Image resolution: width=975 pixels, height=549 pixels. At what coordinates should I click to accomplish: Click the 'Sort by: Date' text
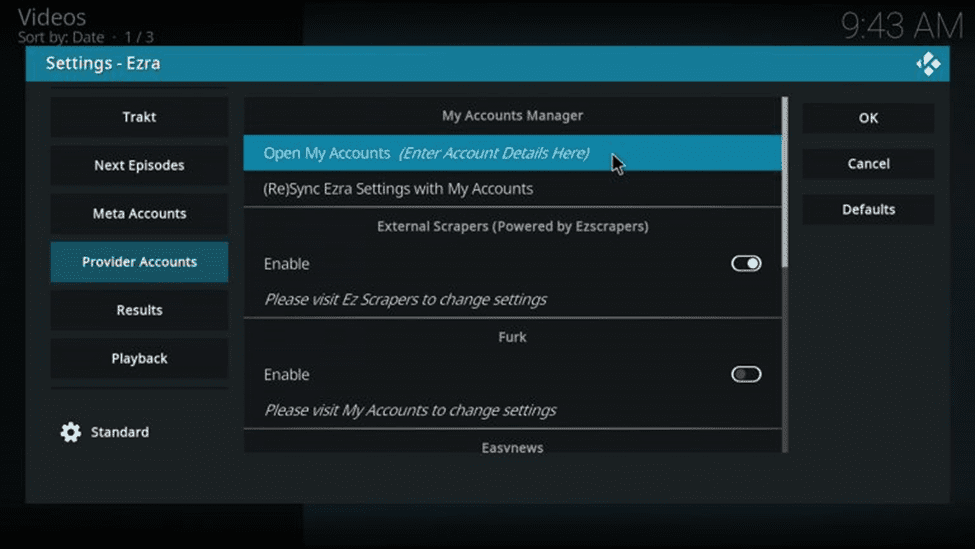(x=61, y=37)
